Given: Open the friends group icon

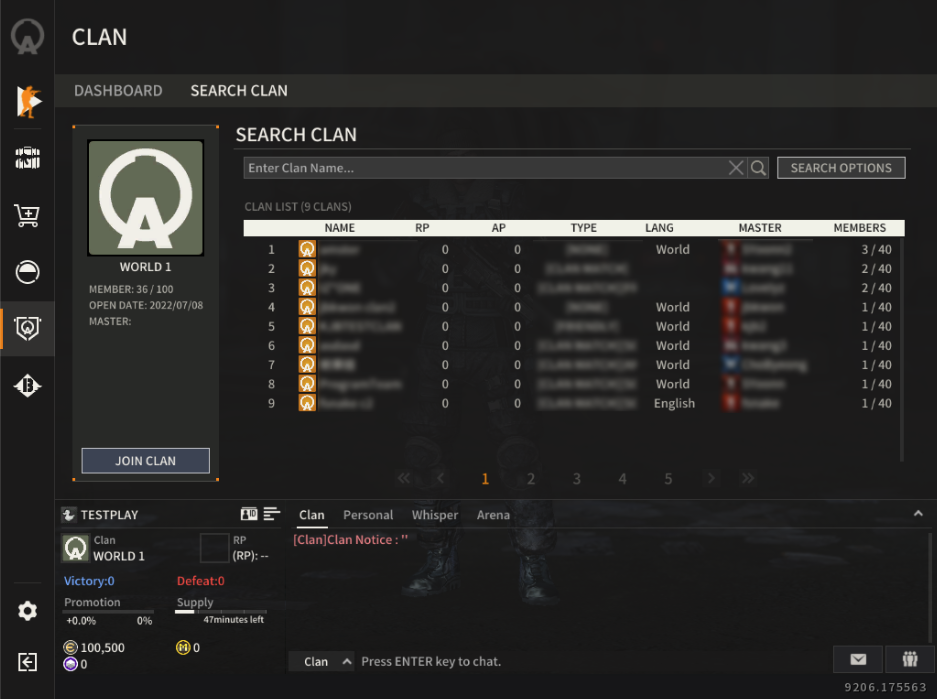Looking at the screenshot, I should pyautogui.click(x=910, y=660).
